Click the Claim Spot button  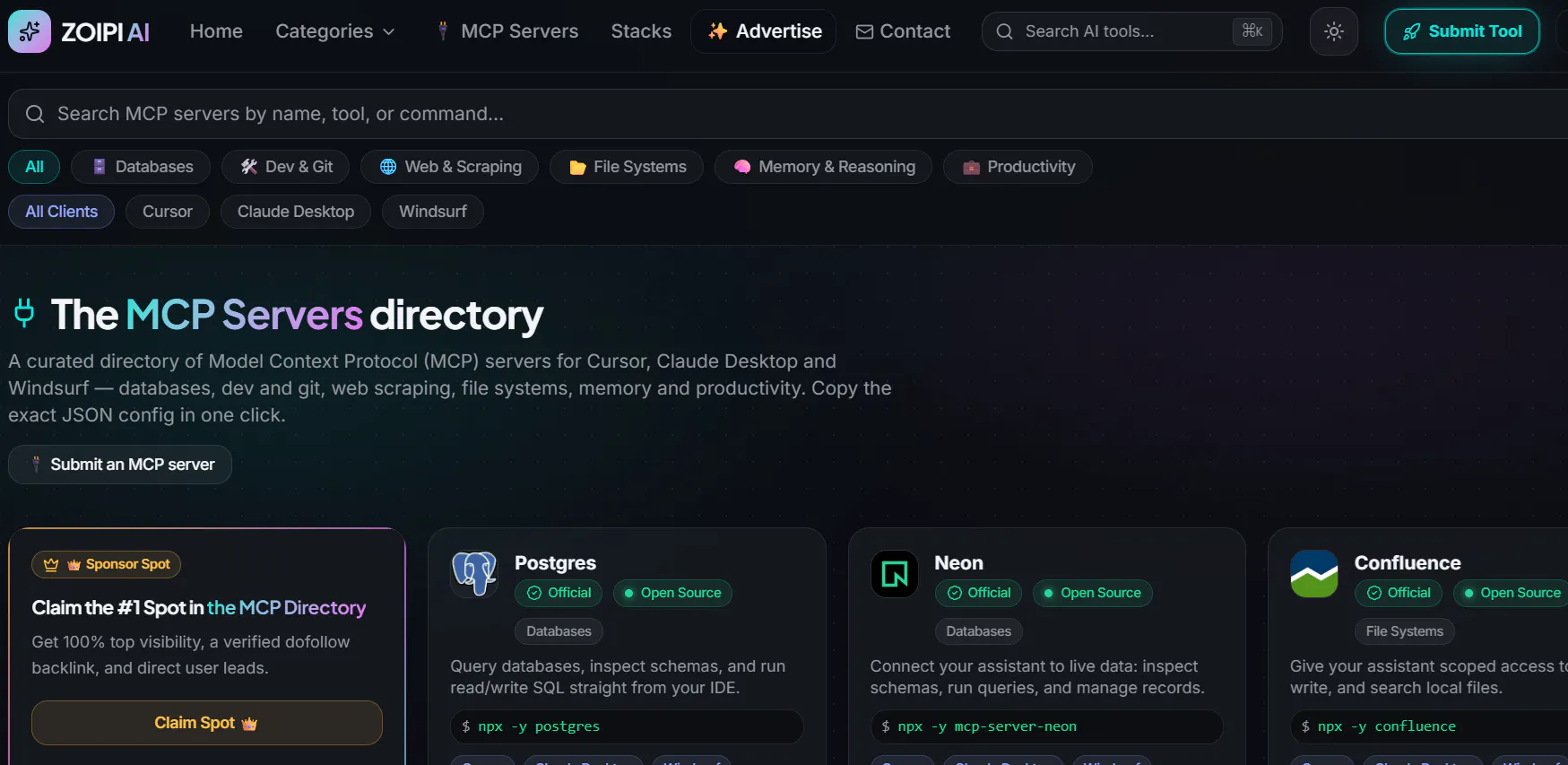point(207,723)
